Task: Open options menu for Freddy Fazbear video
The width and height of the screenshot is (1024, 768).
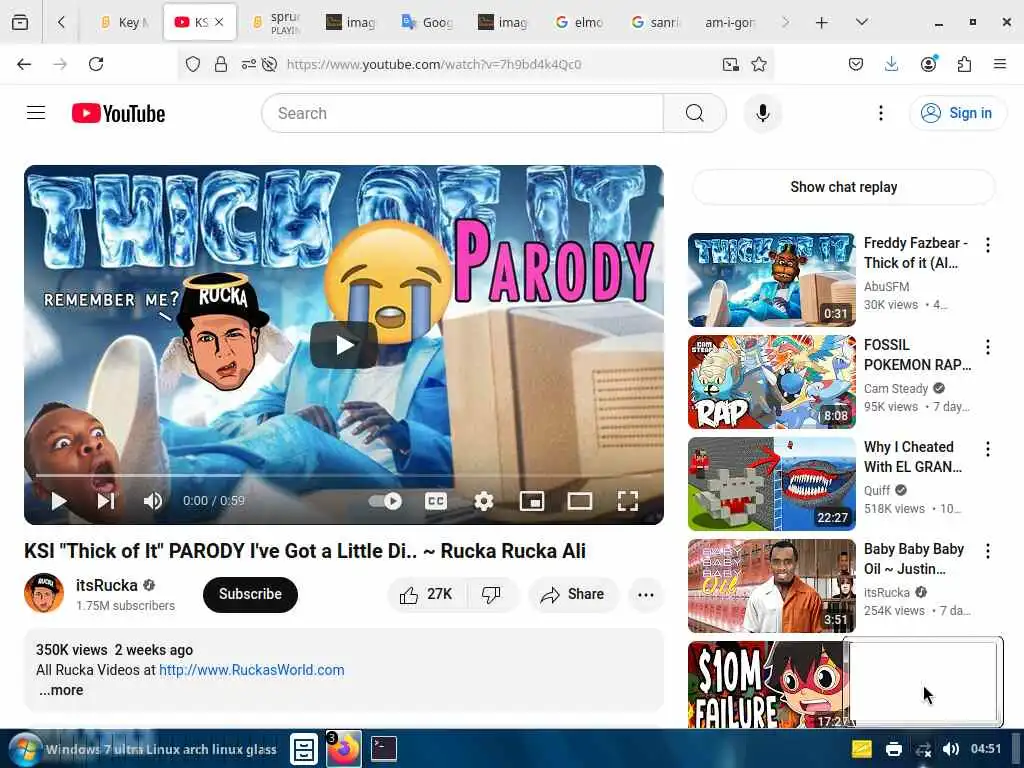Action: click(987, 245)
